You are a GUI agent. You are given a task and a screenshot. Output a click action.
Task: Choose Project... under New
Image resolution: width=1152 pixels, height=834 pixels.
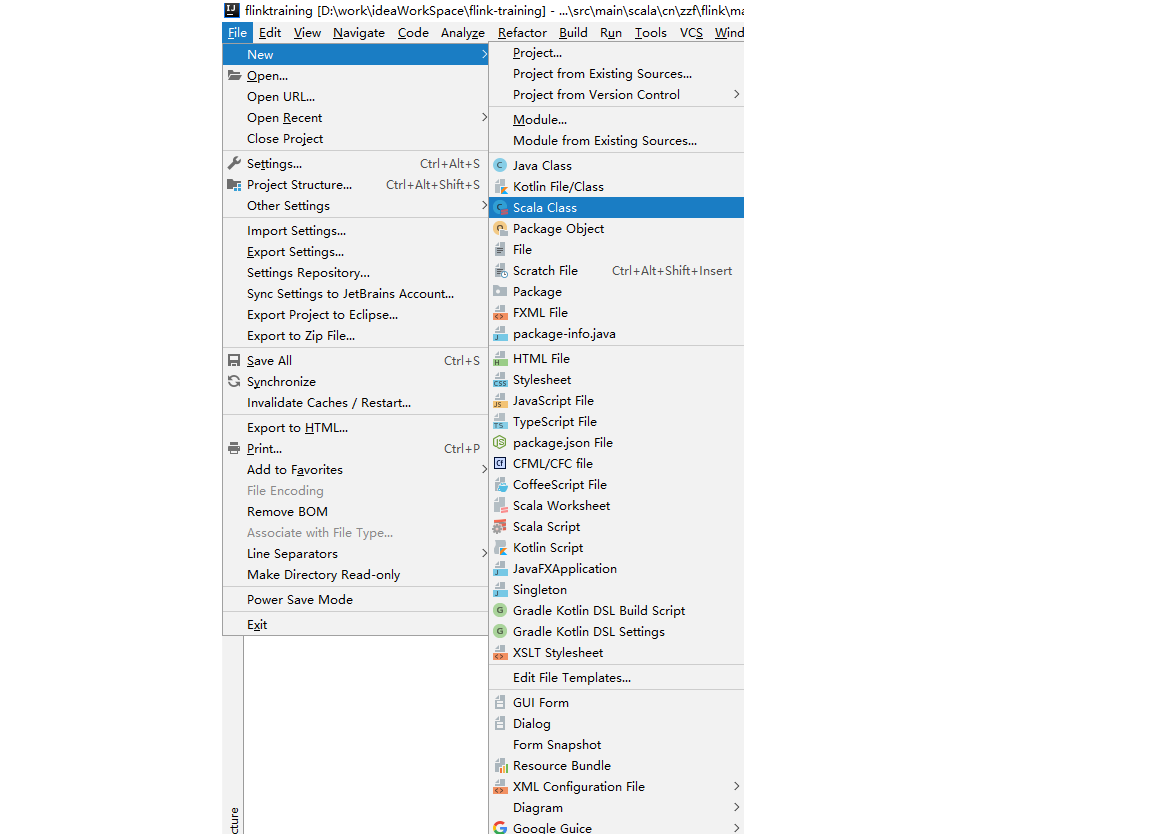tap(616, 53)
